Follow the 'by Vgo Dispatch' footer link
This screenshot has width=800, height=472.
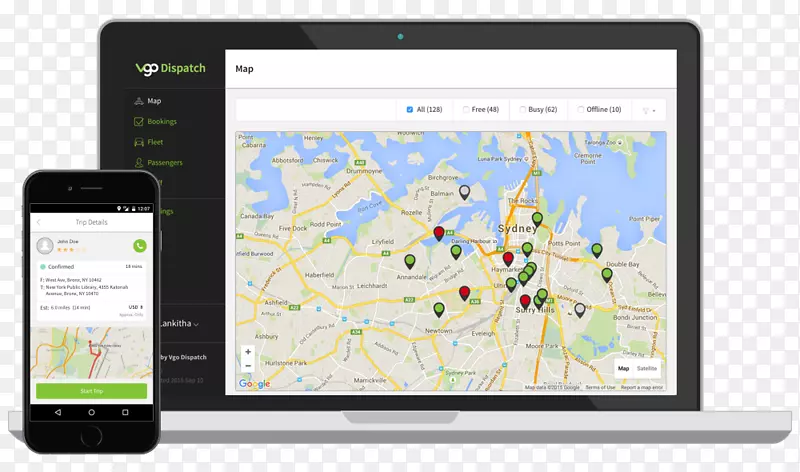tap(184, 357)
